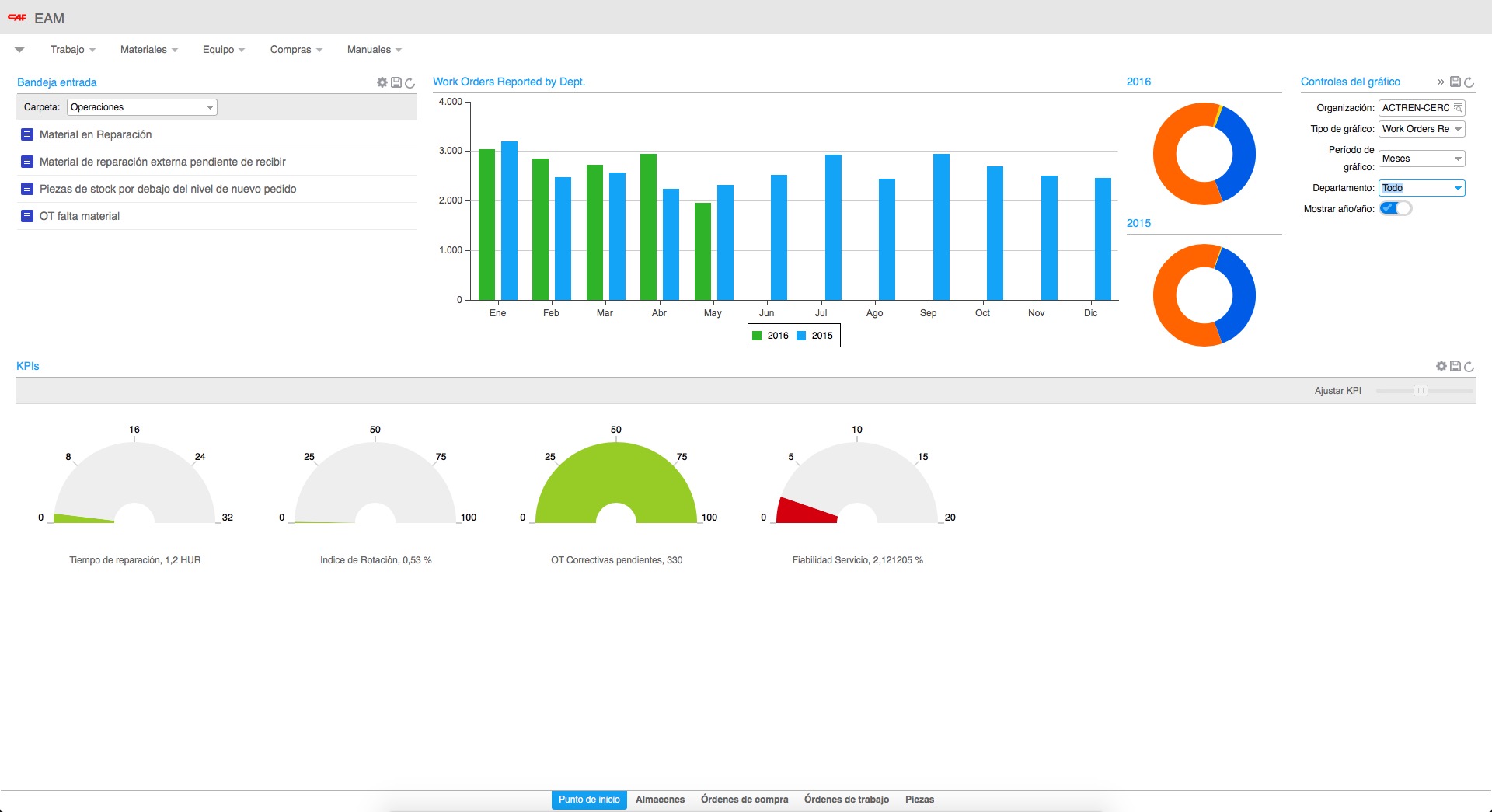Open Bandeja entrada settings gear
This screenshot has width=1492, height=812.
382,82
